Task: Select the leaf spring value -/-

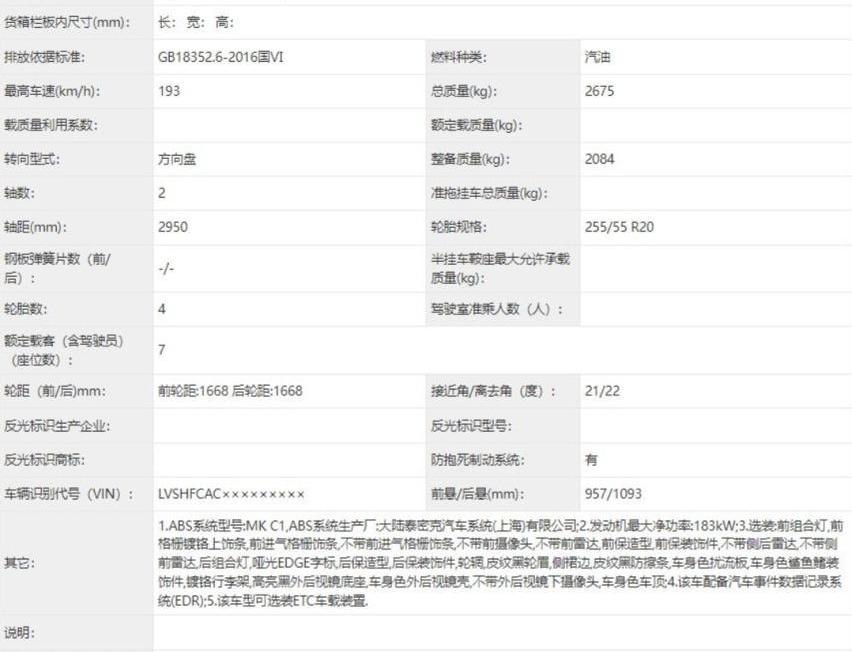Action: (166, 268)
